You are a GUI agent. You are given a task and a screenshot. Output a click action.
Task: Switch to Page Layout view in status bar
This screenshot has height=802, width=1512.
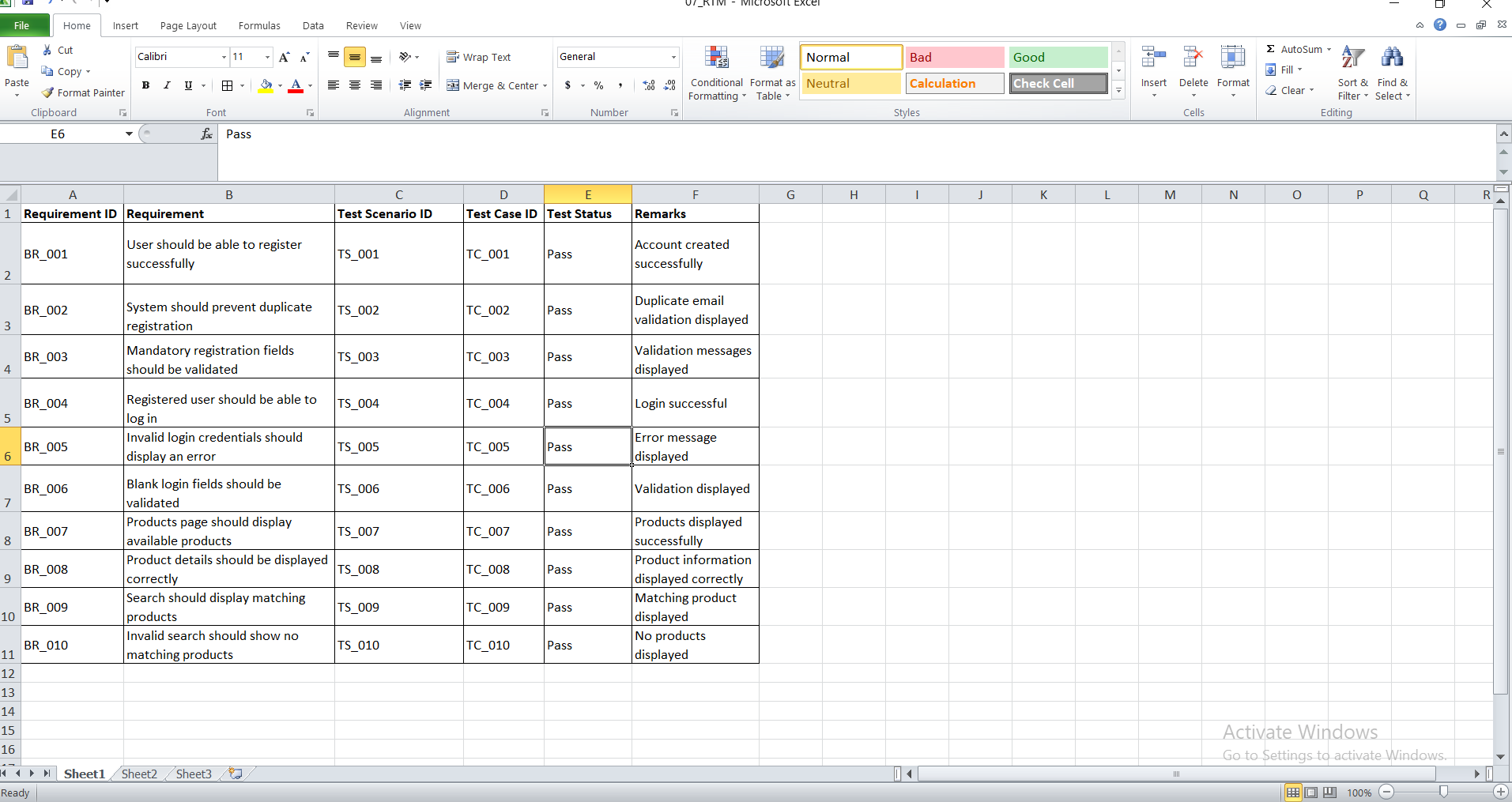(x=1311, y=793)
